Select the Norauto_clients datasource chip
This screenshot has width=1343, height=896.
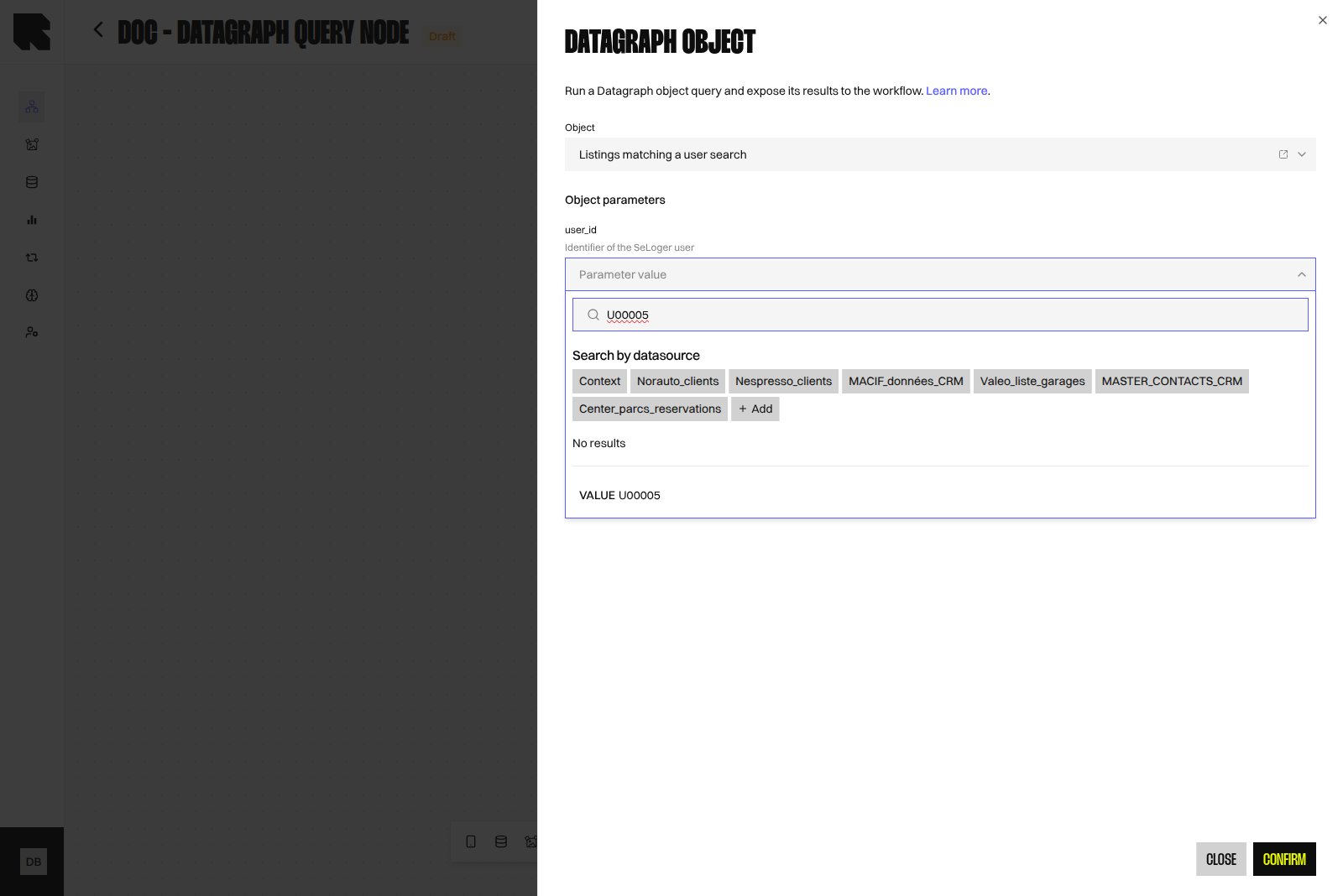677,381
